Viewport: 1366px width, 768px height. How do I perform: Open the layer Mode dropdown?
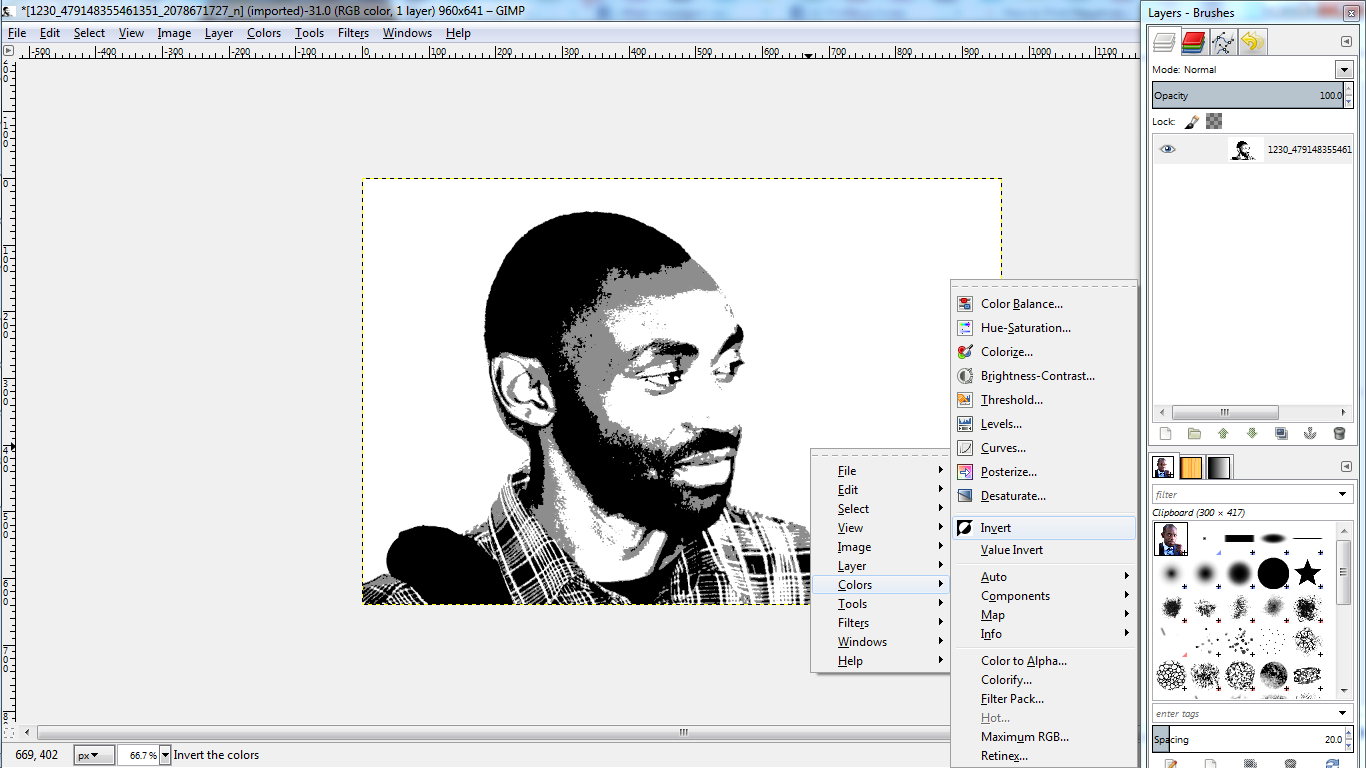click(1344, 70)
